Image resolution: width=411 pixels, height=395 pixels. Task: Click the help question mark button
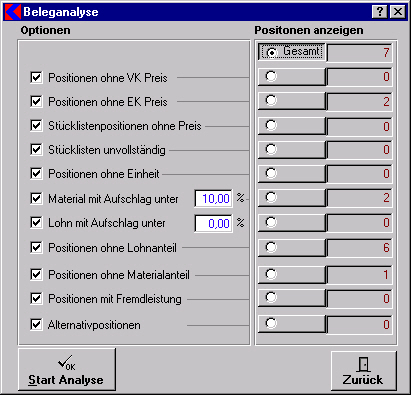click(379, 12)
